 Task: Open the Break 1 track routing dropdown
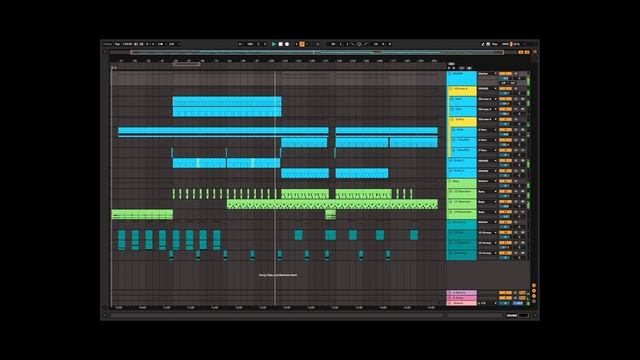coord(487,160)
